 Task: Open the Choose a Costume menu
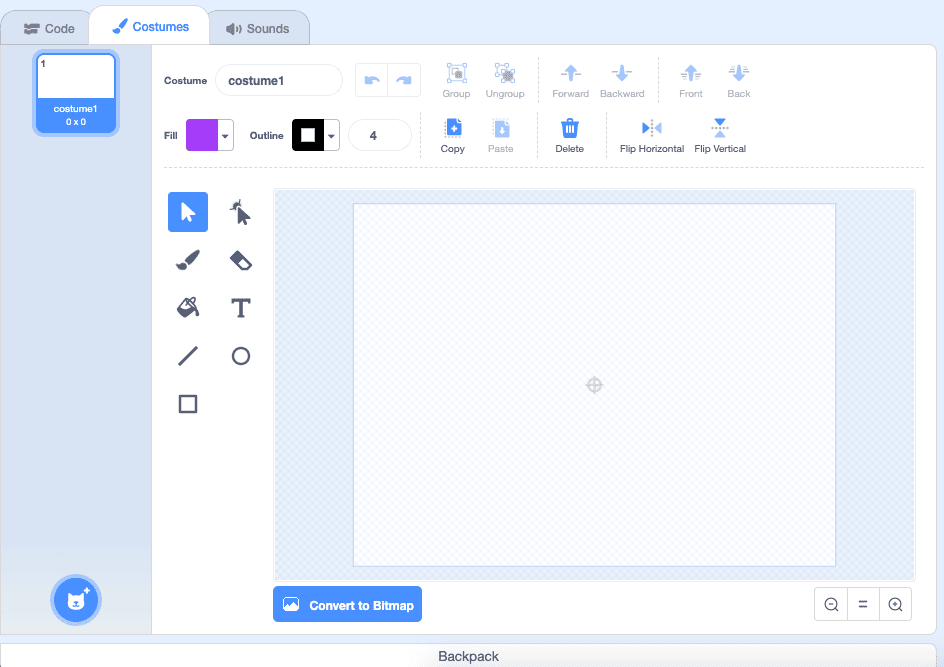[x=76, y=600]
